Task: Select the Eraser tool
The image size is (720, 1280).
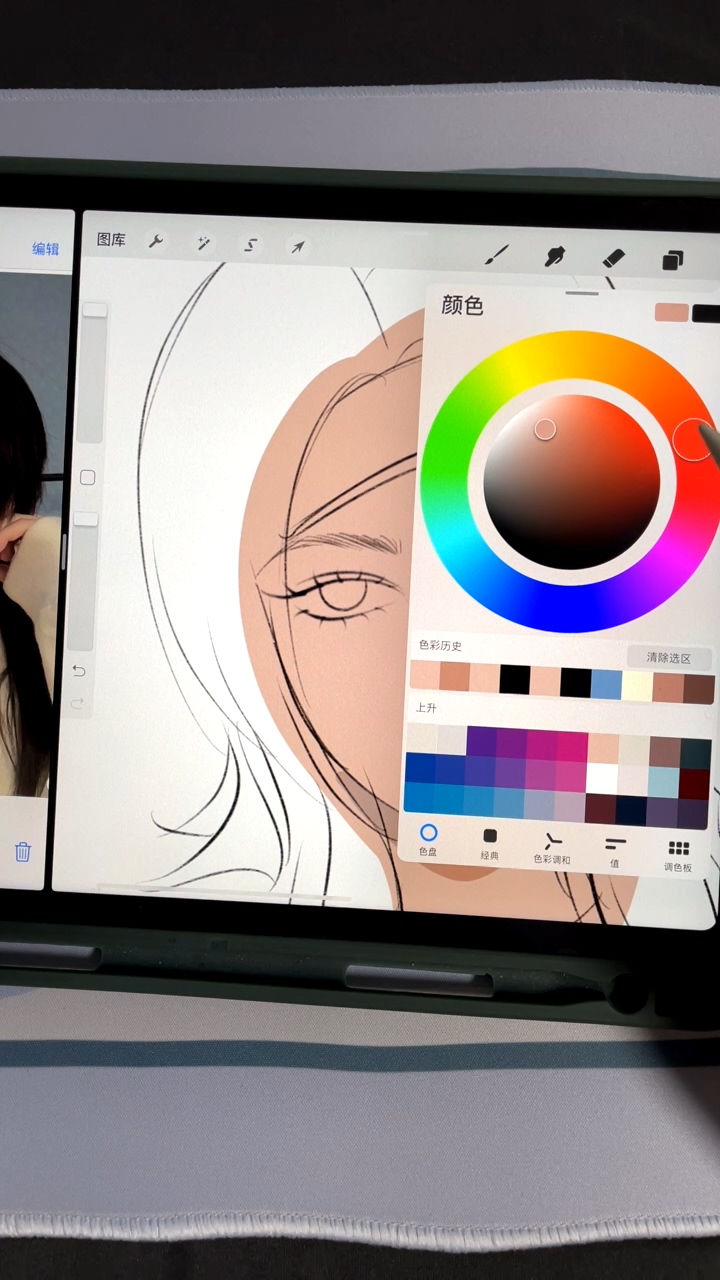Action: click(613, 259)
